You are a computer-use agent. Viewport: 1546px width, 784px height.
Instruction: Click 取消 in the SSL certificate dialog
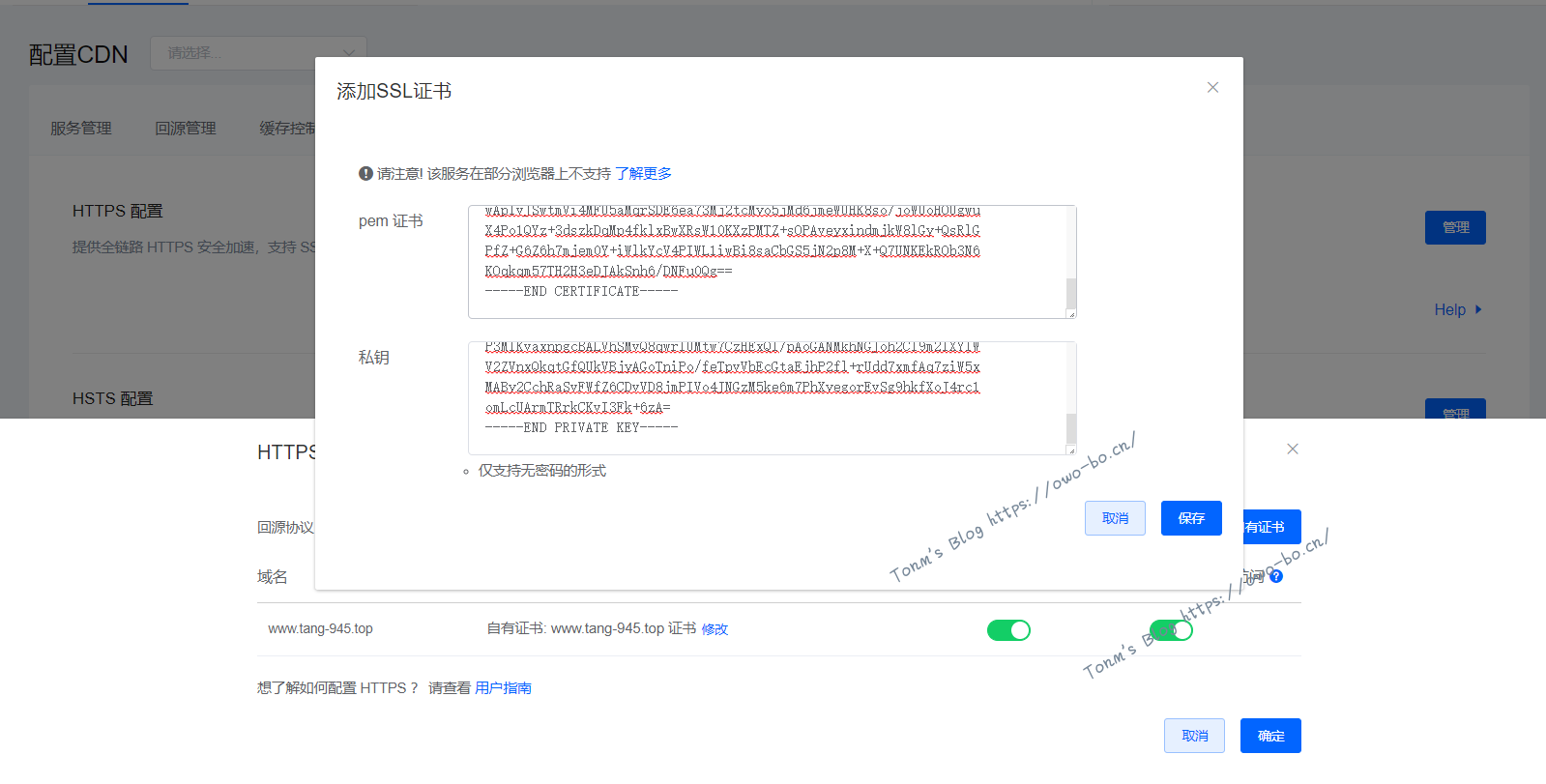click(x=1115, y=518)
